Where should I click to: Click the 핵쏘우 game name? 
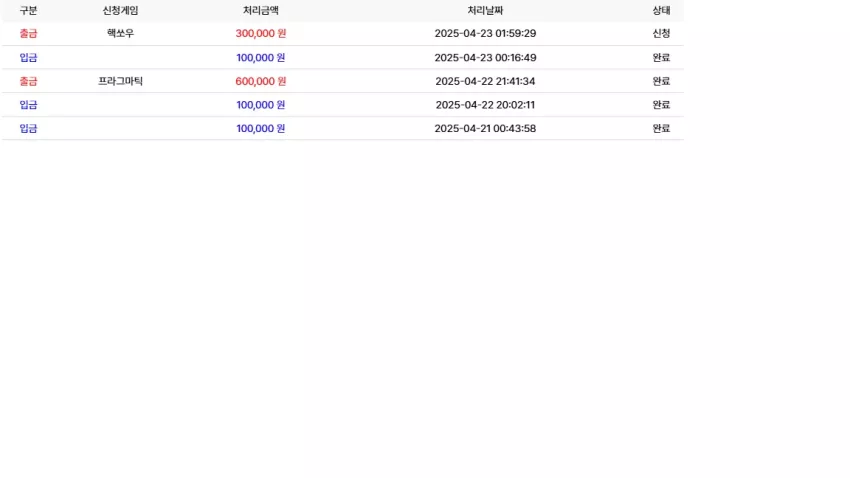click(x=120, y=34)
